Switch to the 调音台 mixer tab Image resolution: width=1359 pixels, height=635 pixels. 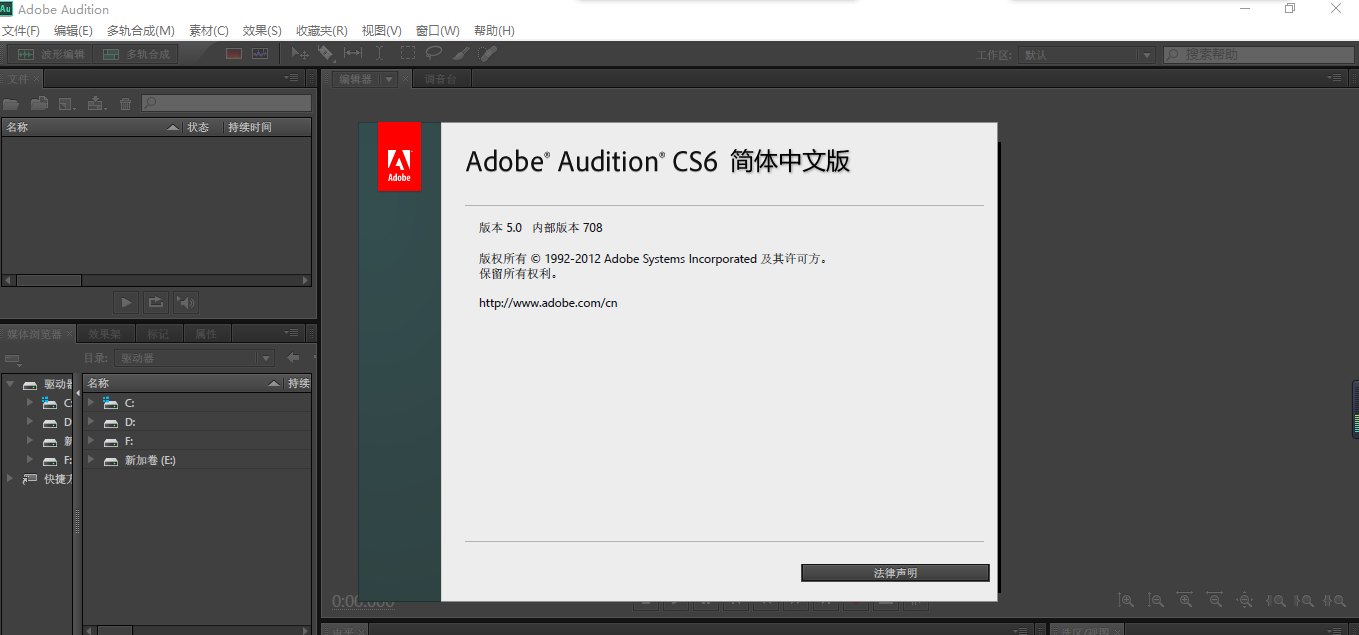click(441, 79)
